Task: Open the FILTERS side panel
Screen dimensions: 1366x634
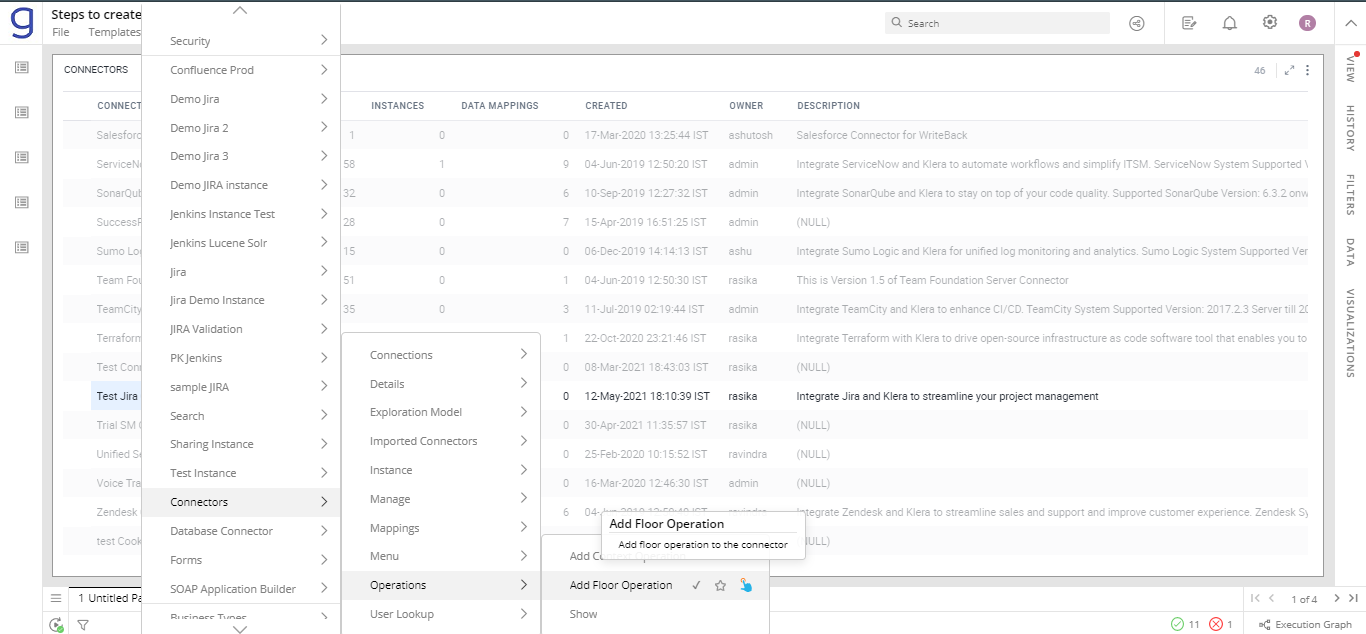Action: 1350,195
